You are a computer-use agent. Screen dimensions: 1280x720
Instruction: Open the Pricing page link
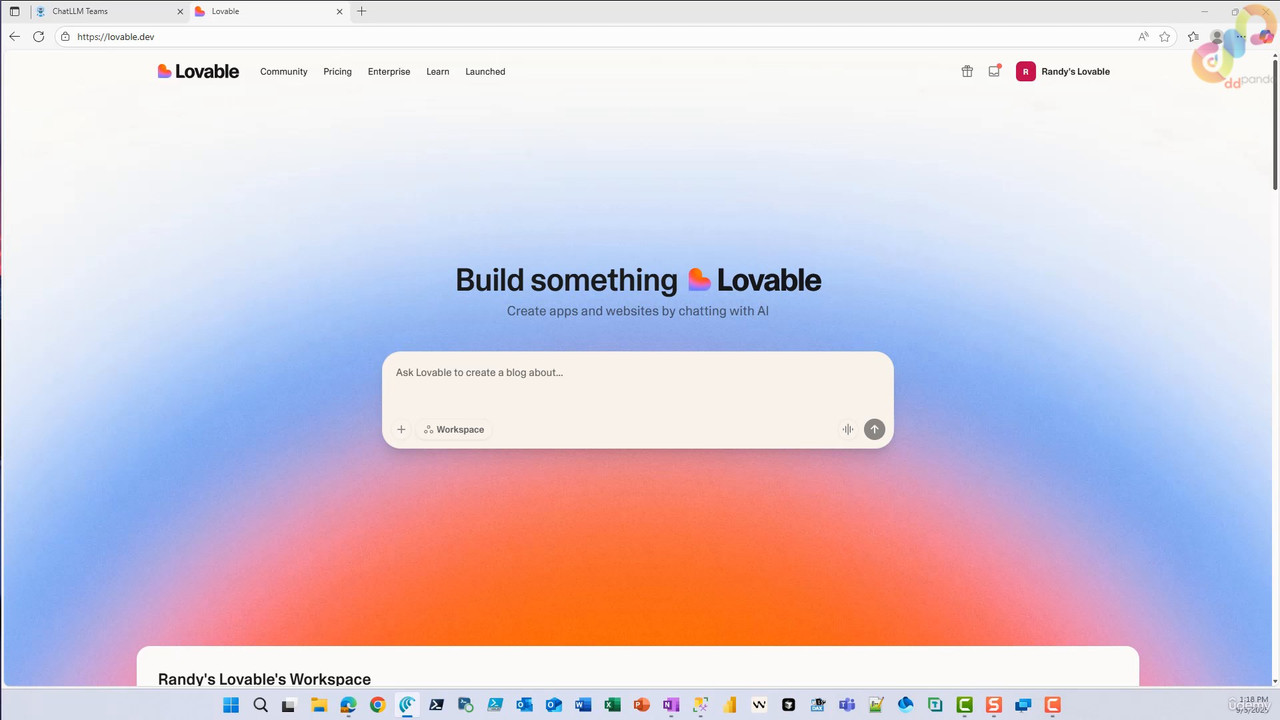337,72
